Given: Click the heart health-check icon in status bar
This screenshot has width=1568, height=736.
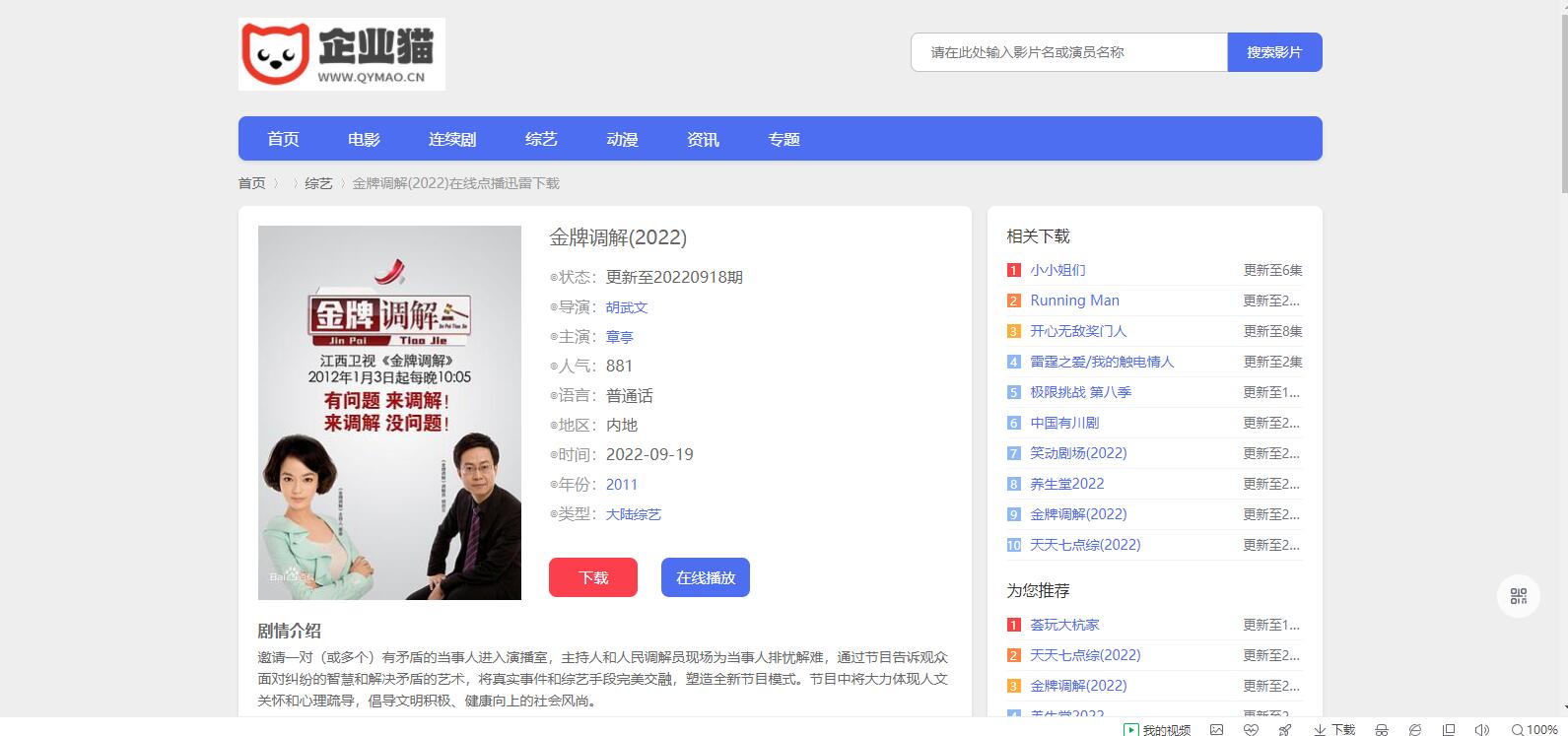Looking at the screenshot, I should pos(1251,729).
